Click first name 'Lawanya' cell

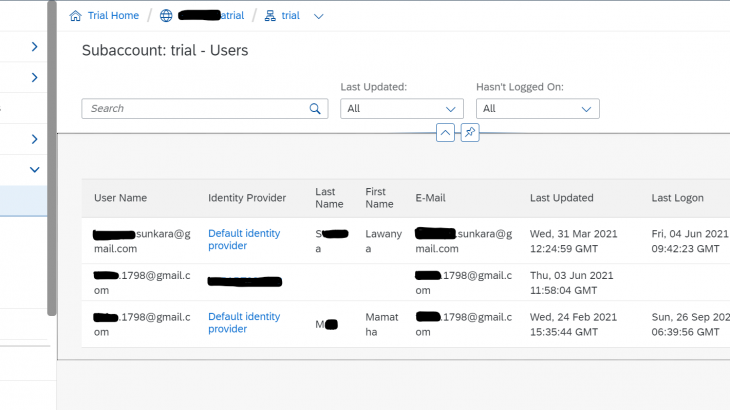tap(384, 241)
